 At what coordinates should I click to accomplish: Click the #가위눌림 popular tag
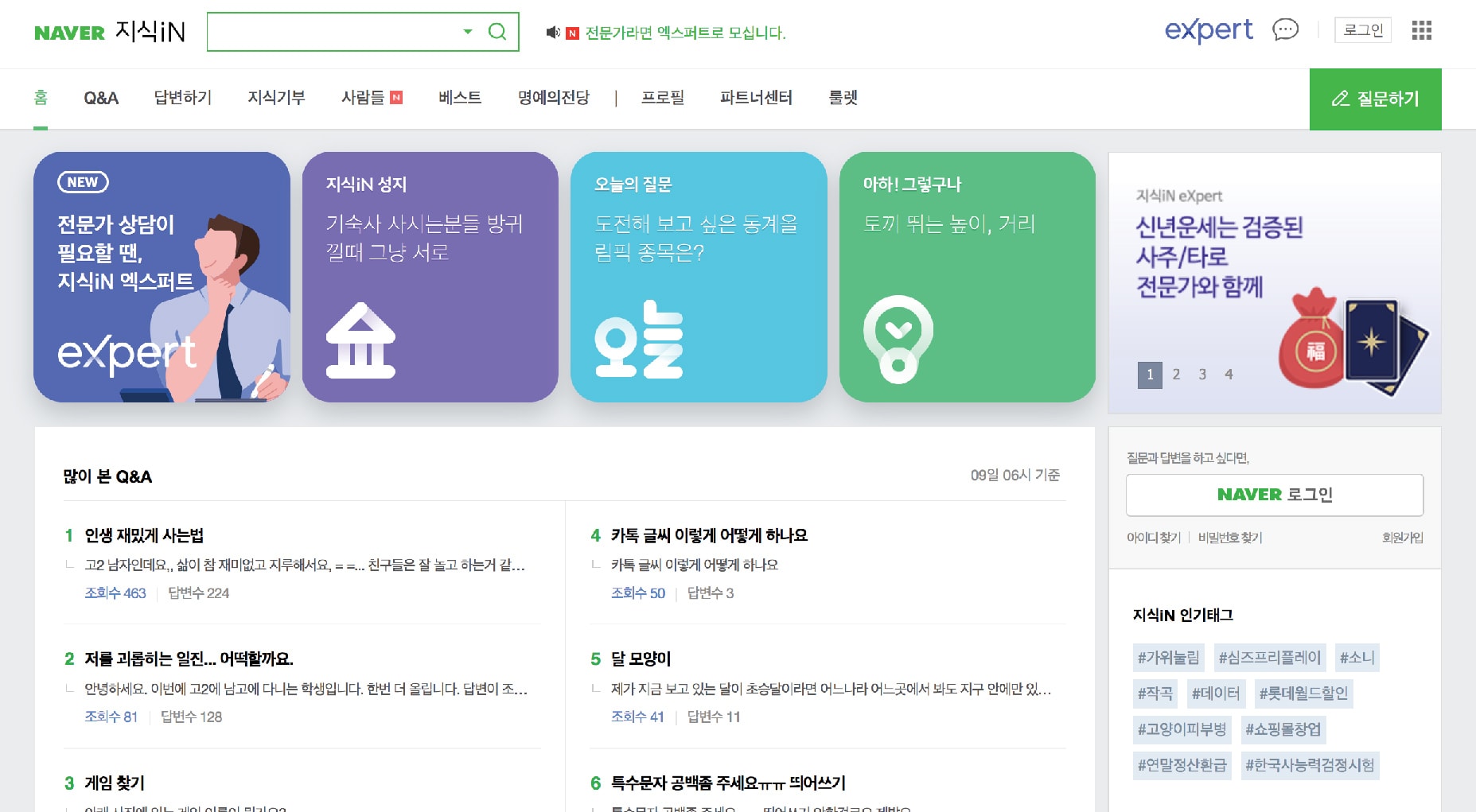(x=1168, y=658)
